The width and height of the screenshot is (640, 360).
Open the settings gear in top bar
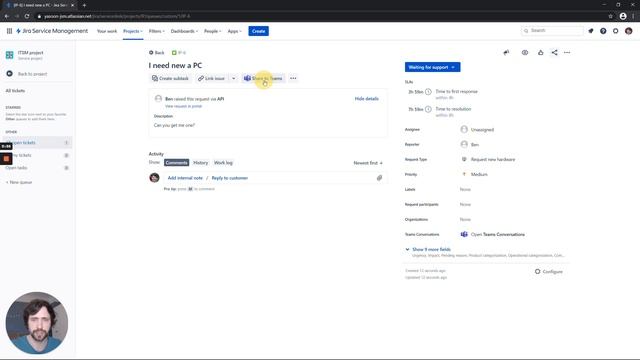(x=616, y=31)
